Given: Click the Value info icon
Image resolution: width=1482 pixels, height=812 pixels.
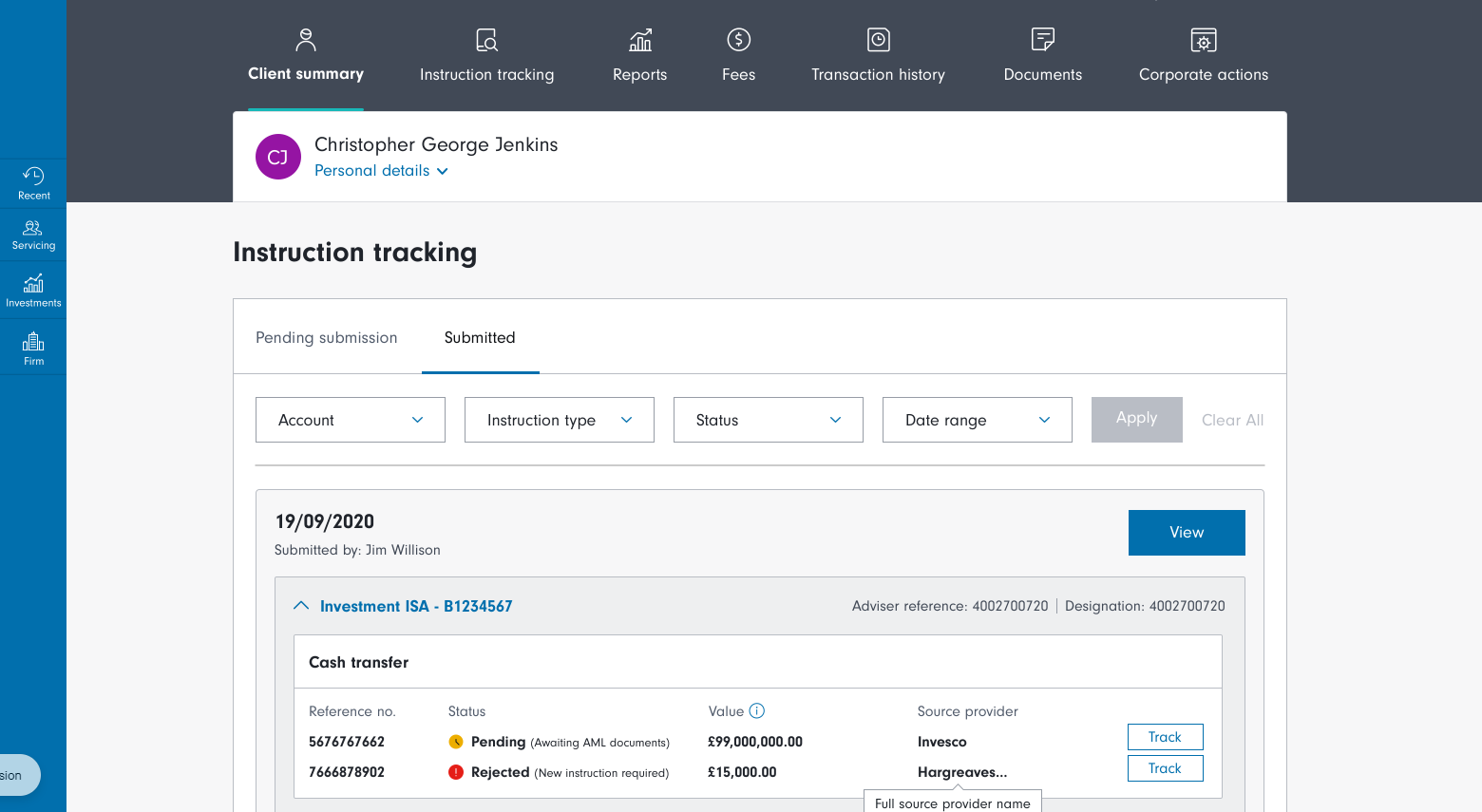Looking at the screenshot, I should (757, 711).
